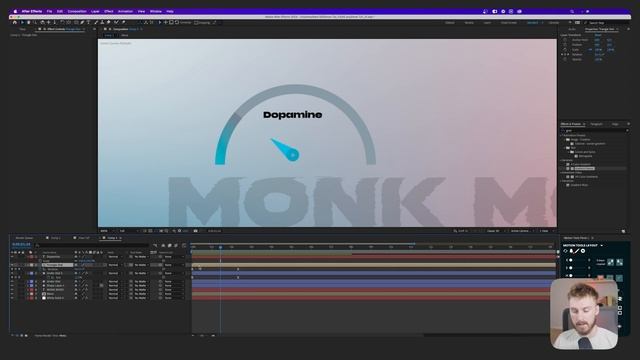Open the 1 View layout dropdown
Image resolution: width=640 pixels, height=360 pixels.
546,231
